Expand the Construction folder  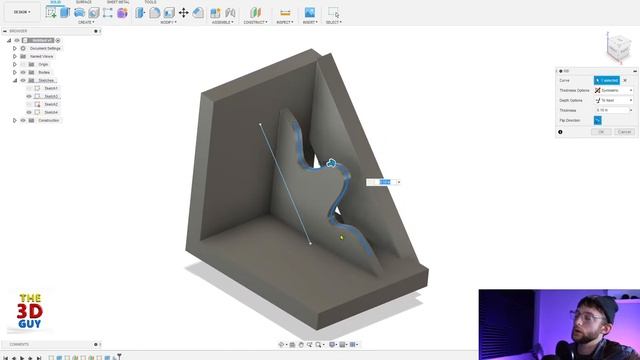click(15, 120)
